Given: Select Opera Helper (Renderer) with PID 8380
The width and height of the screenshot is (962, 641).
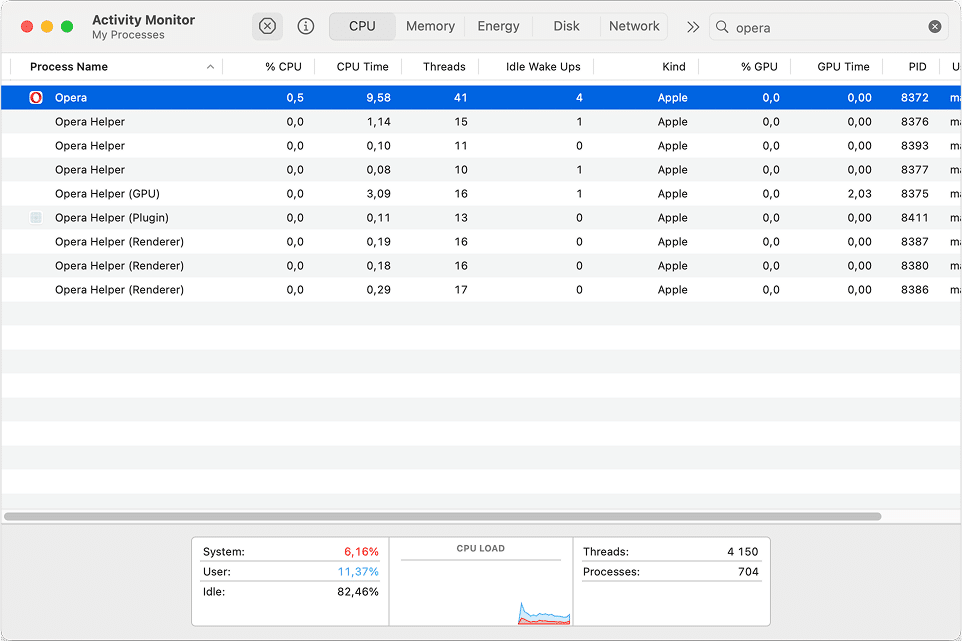Looking at the screenshot, I should (481, 266).
